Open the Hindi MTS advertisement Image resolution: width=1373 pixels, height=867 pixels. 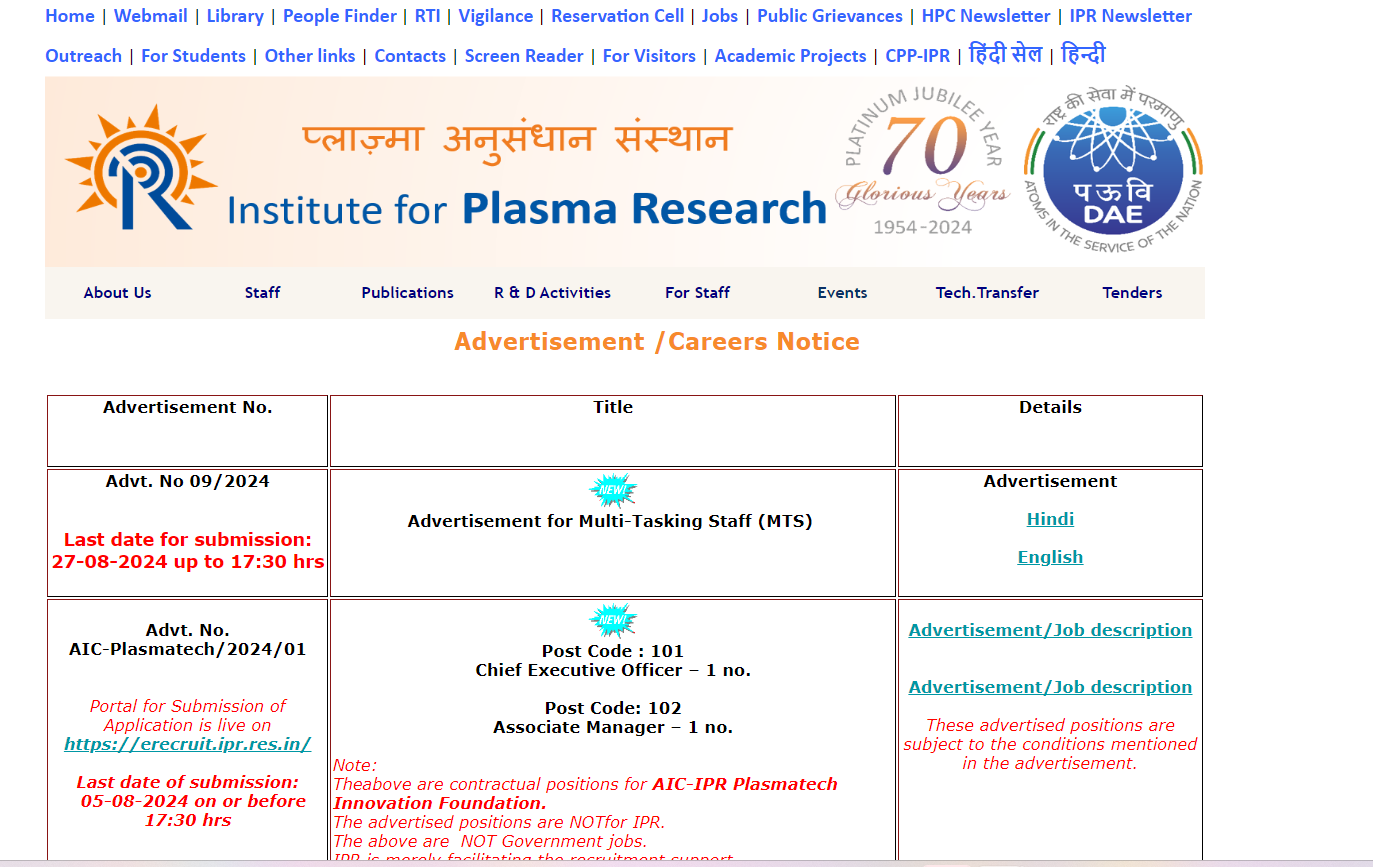[1050, 519]
